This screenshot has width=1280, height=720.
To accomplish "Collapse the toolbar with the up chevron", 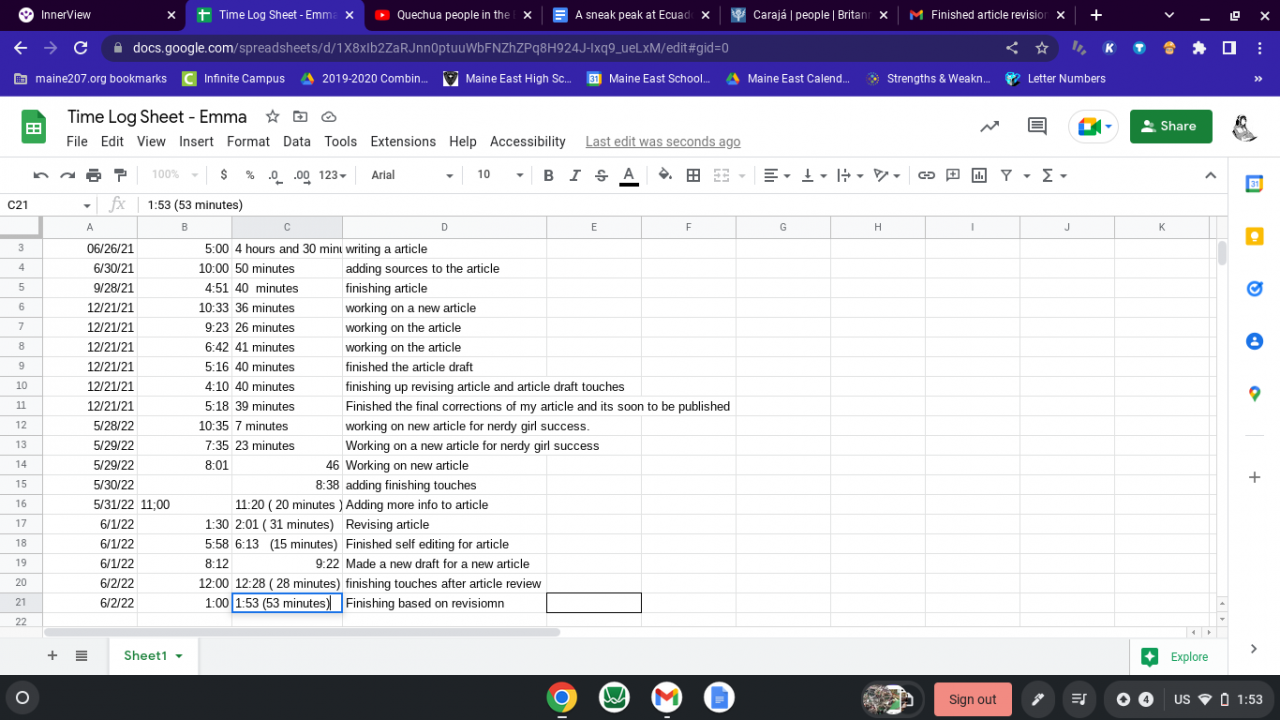I will coord(1210,175).
